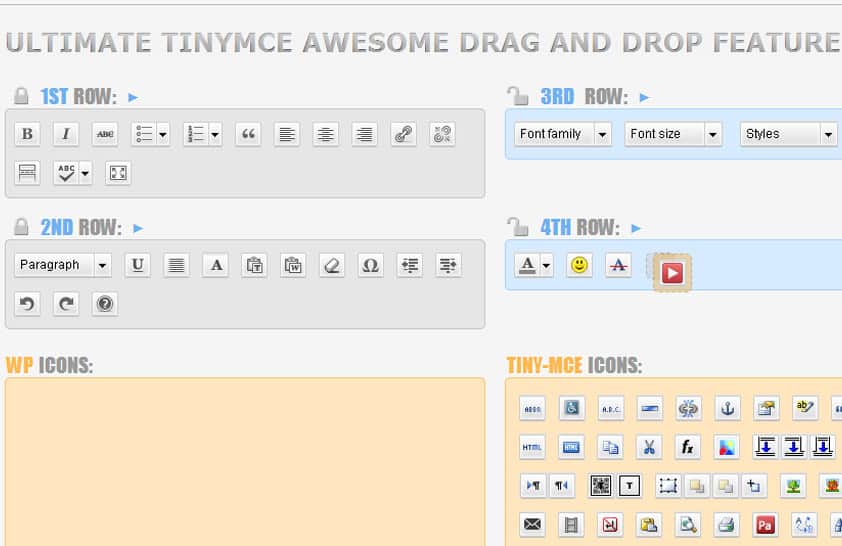
Task: Click the Fullscreen toggle icon
Action: pos(118,173)
